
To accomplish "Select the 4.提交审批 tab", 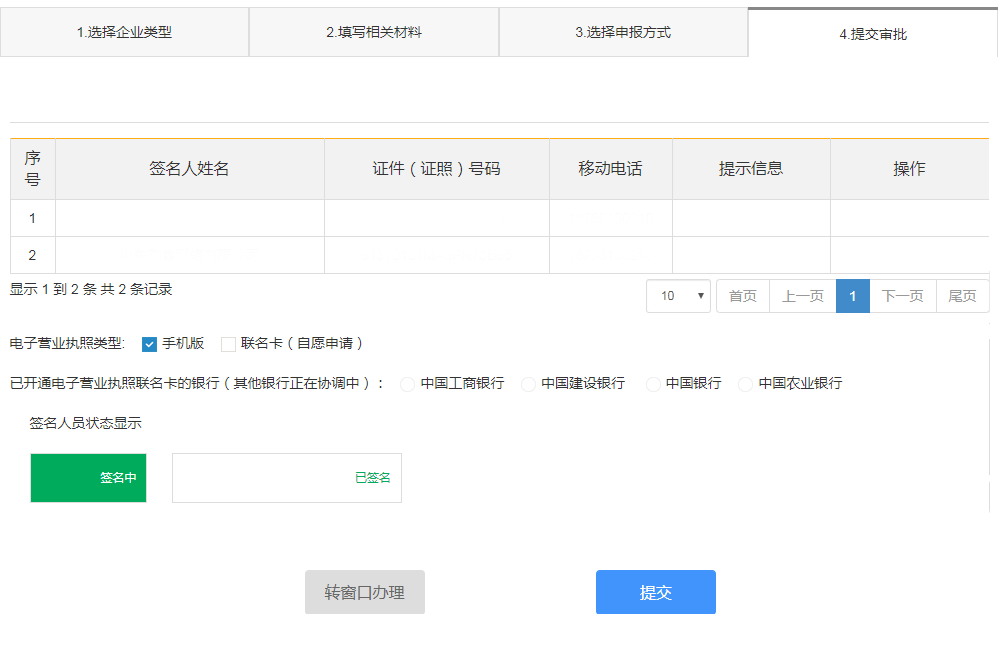I will [873, 34].
